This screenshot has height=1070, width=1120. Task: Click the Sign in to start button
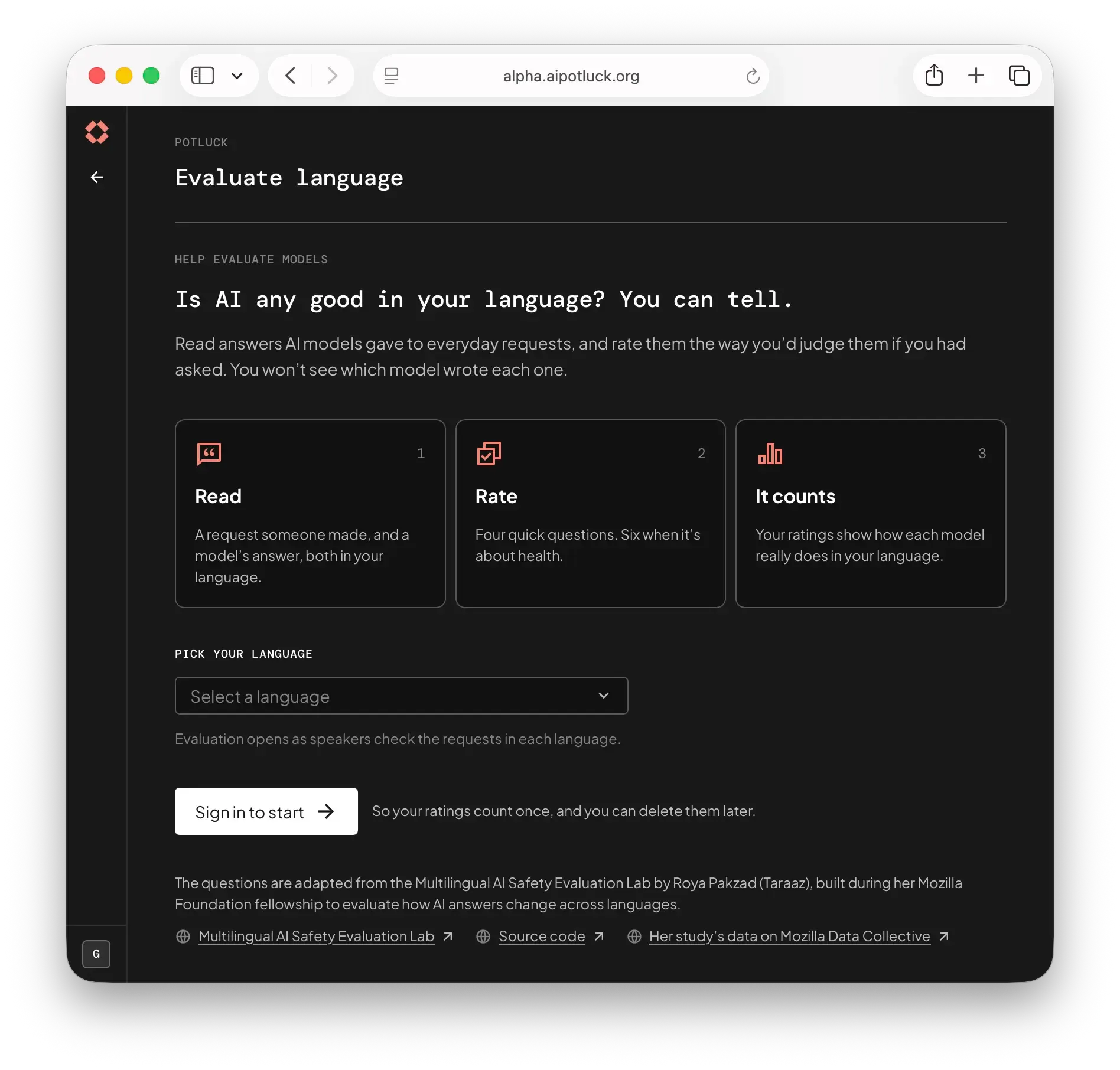[x=266, y=811]
